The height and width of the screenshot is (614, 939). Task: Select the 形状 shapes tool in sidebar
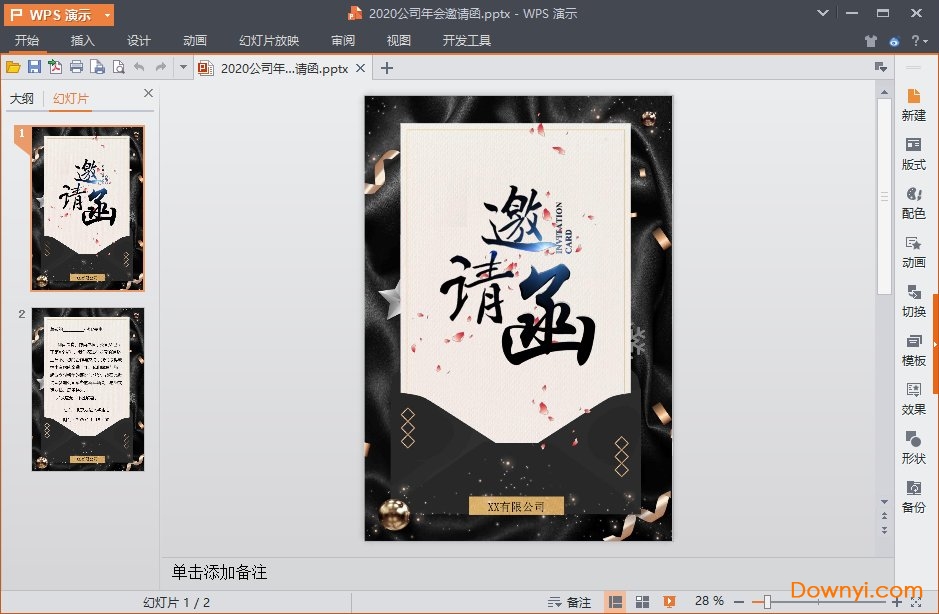point(913,450)
